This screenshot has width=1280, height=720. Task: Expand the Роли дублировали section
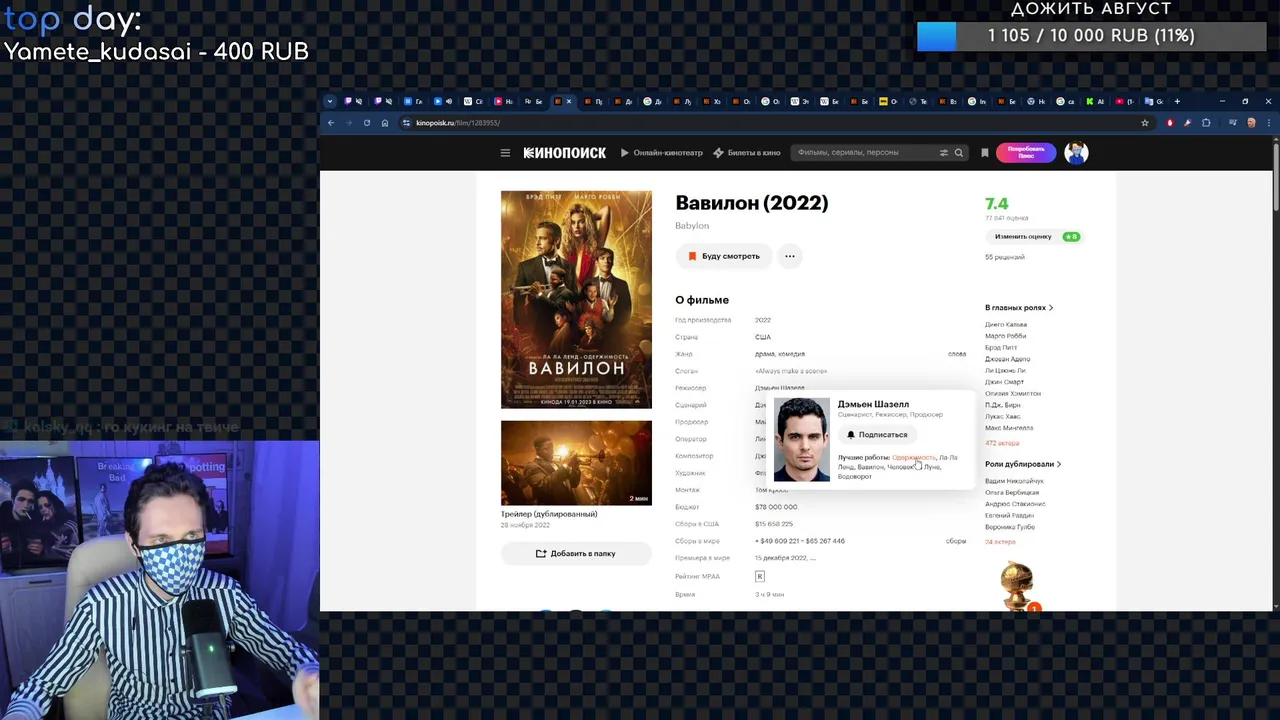coord(1023,464)
